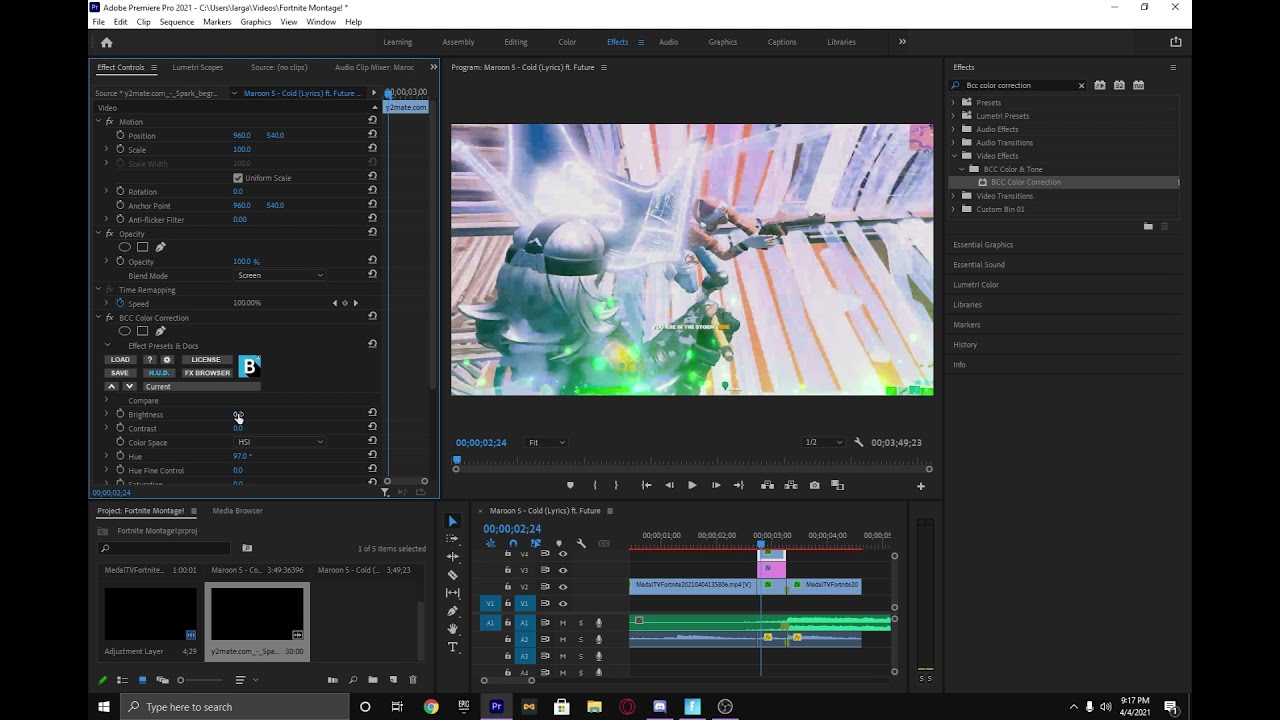The height and width of the screenshot is (720, 1280).
Task: Play the program monitor sequence
Action: point(692,485)
